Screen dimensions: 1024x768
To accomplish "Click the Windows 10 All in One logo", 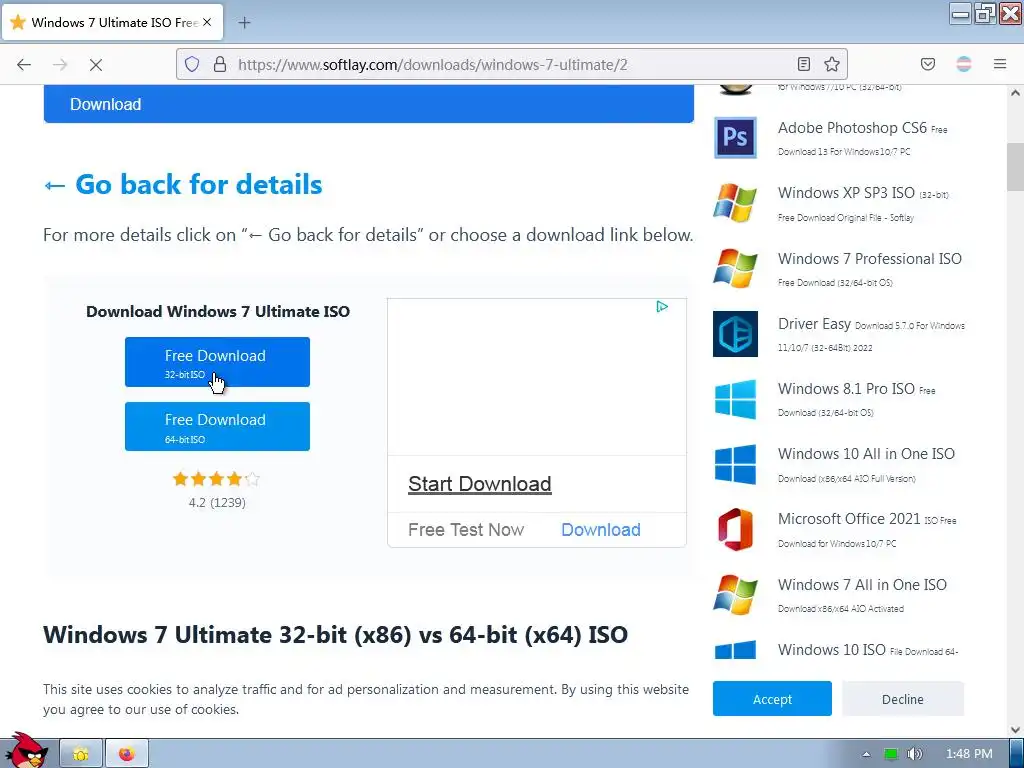I will click(735, 464).
